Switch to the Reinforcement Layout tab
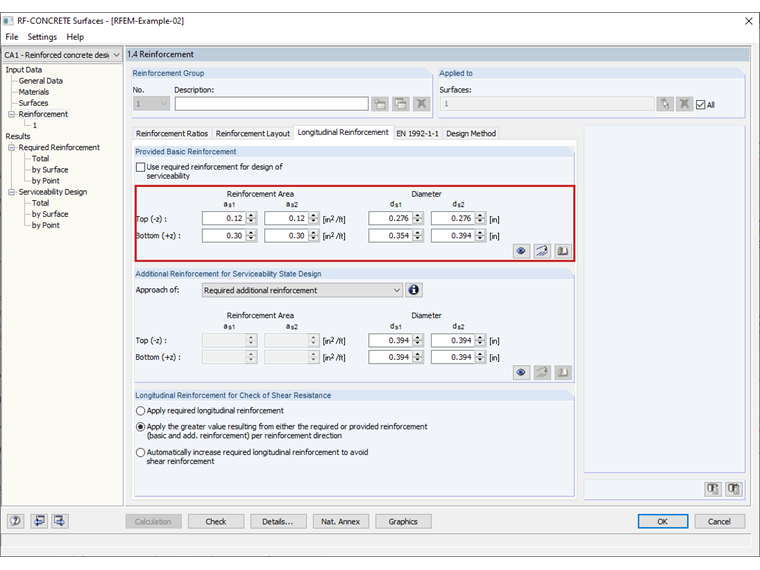 (x=253, y=133)
